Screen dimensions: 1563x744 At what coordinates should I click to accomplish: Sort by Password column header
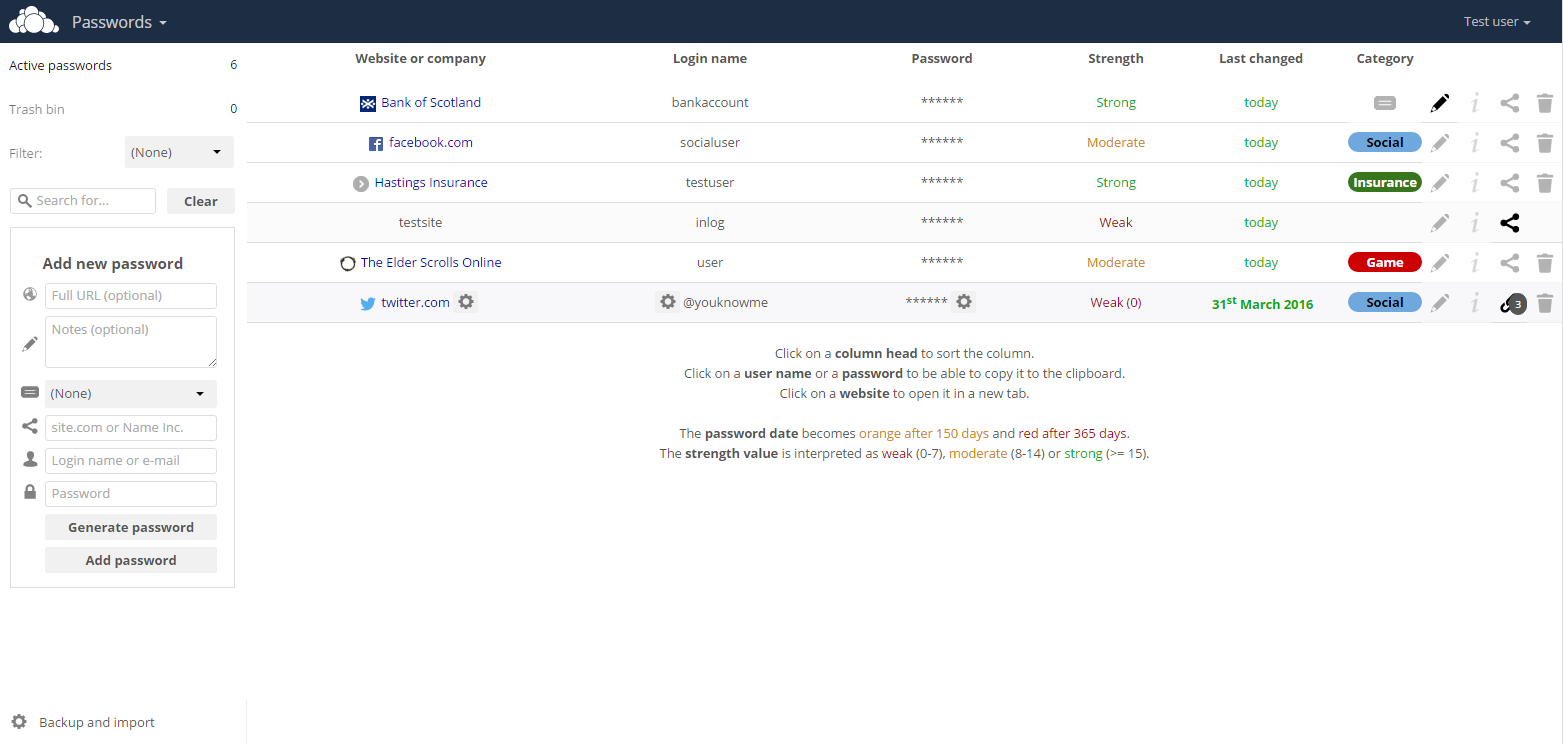click(x=942, y=59)
